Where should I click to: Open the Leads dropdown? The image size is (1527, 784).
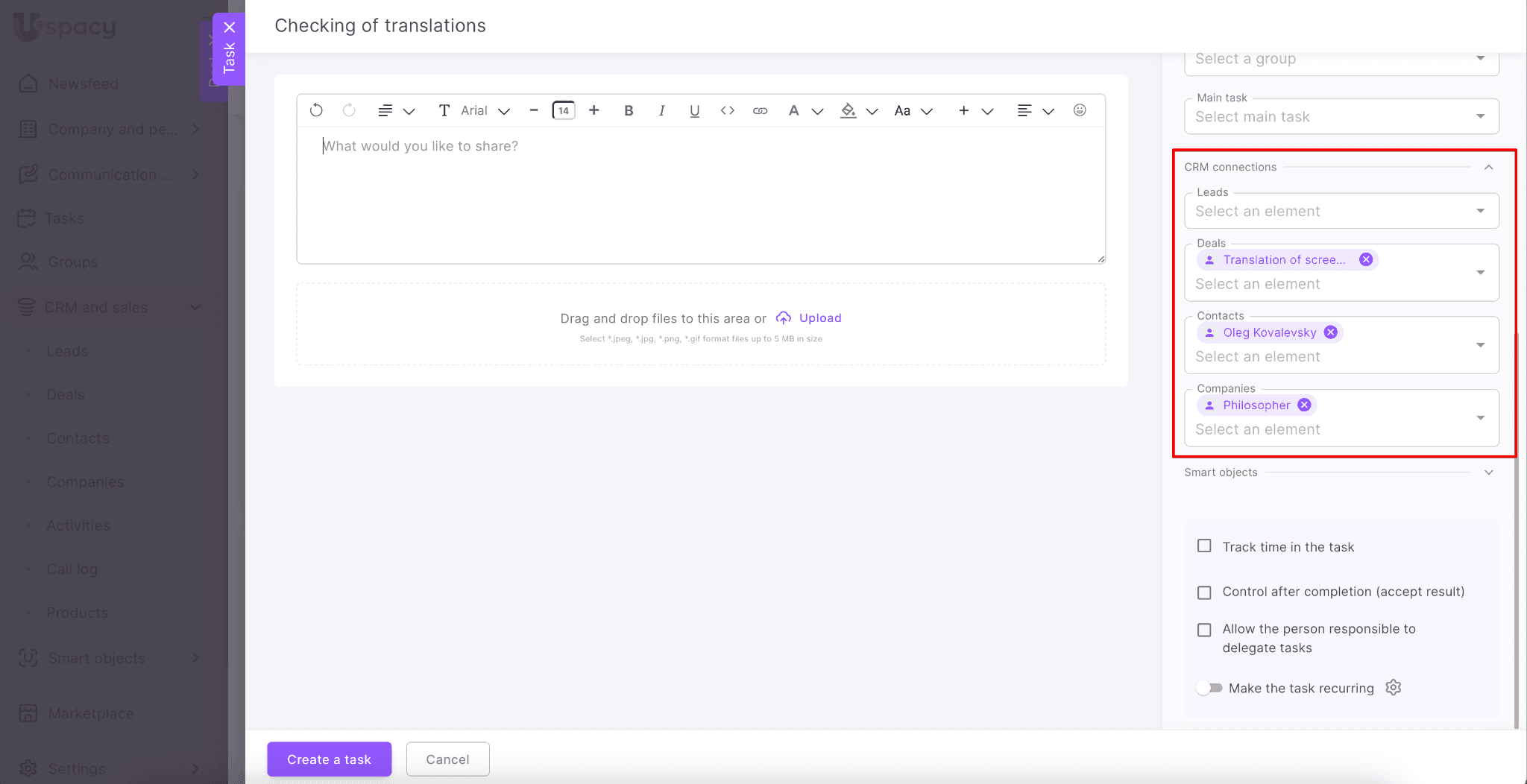[1341, 212]
